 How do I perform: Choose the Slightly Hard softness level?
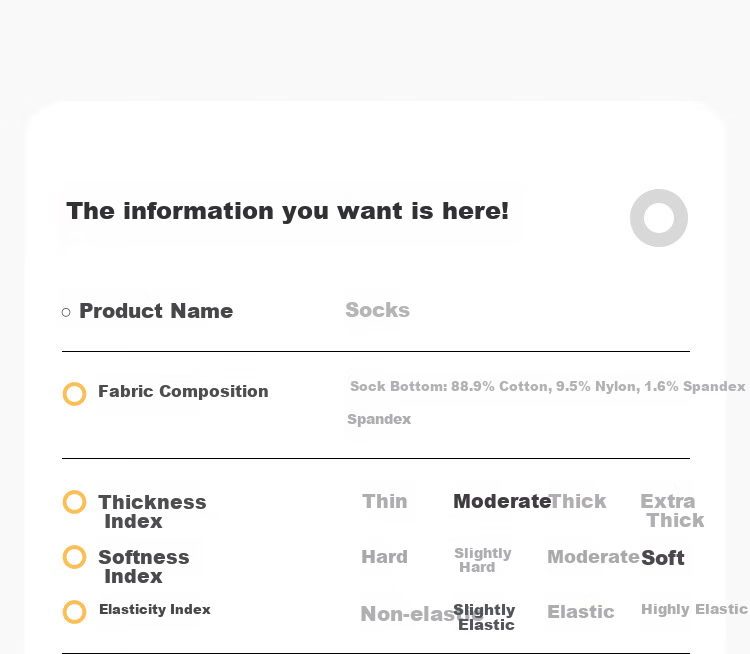483,560
